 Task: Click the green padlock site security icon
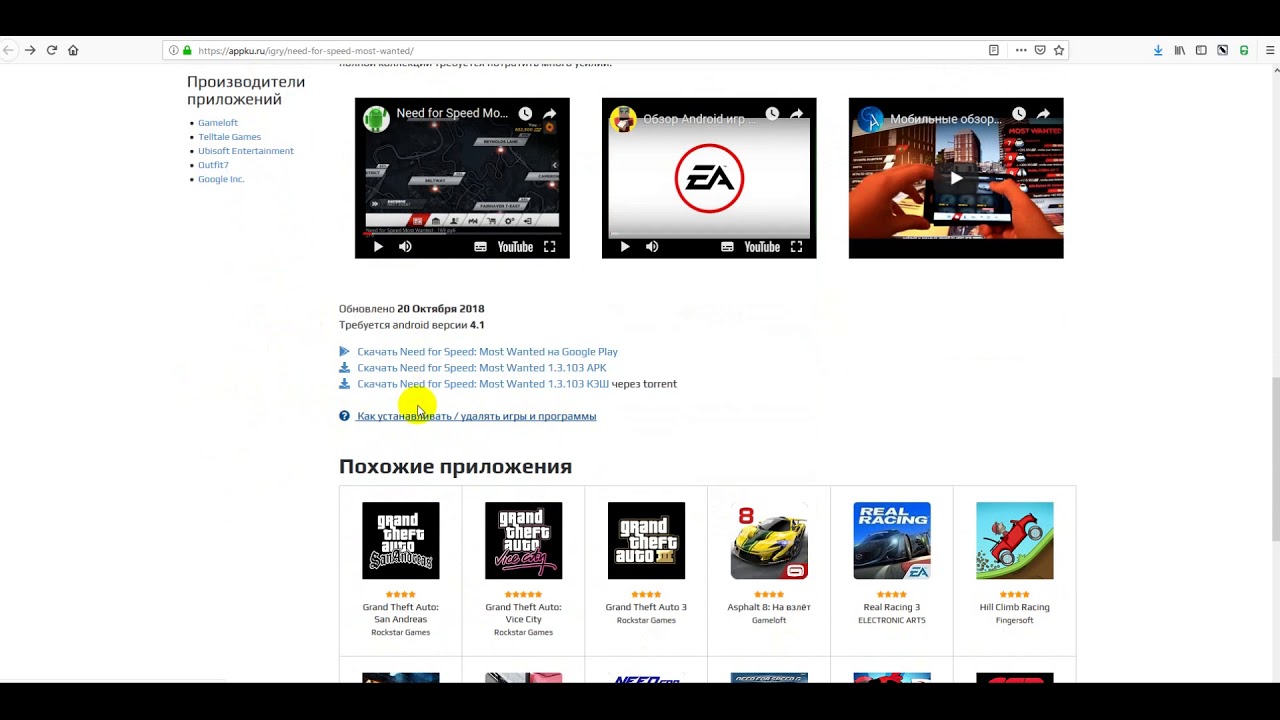[187, 50]
